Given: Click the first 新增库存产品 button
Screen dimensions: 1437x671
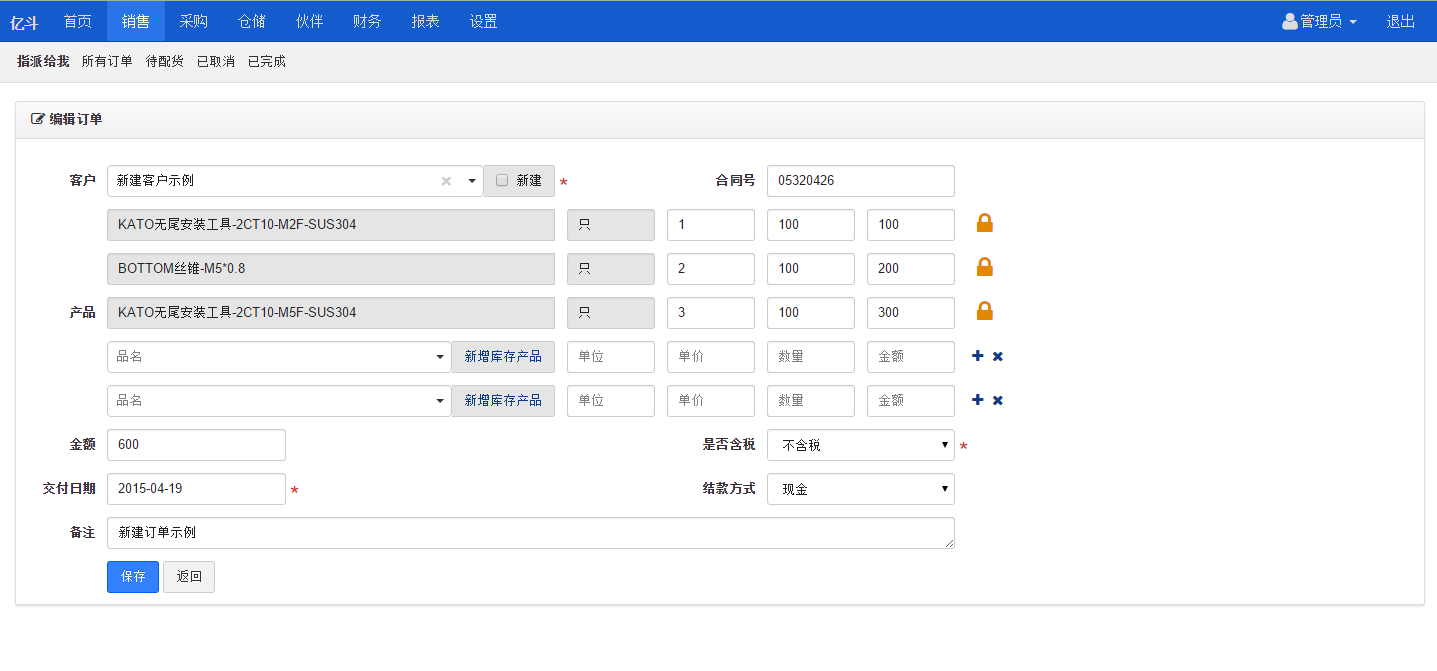Looking at the screenshot, I should (x=503, y=357).
